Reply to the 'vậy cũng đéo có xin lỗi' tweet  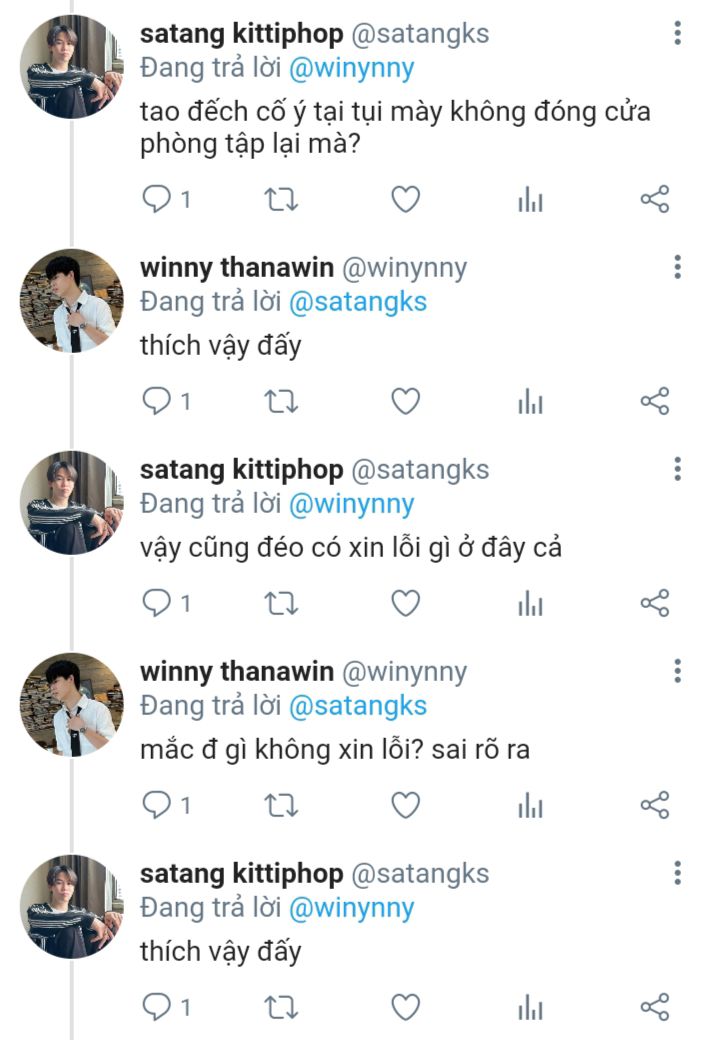click(x=158, y=604)
